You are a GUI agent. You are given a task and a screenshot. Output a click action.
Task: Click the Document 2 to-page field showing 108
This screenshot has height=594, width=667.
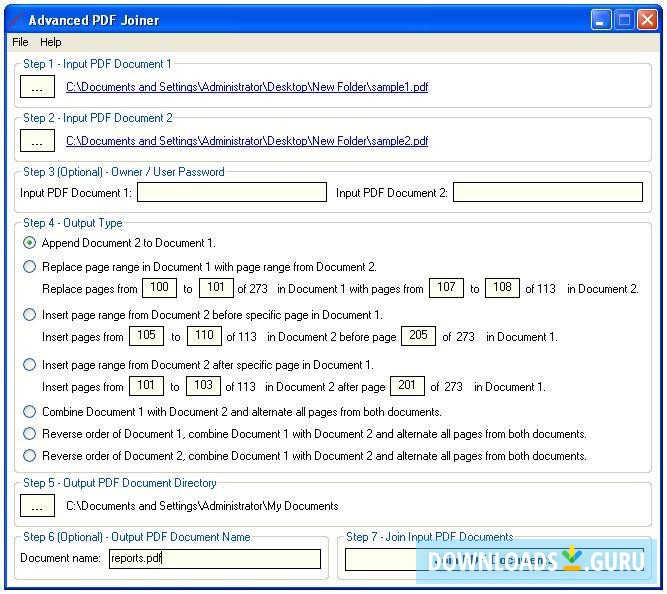[502, 288]
